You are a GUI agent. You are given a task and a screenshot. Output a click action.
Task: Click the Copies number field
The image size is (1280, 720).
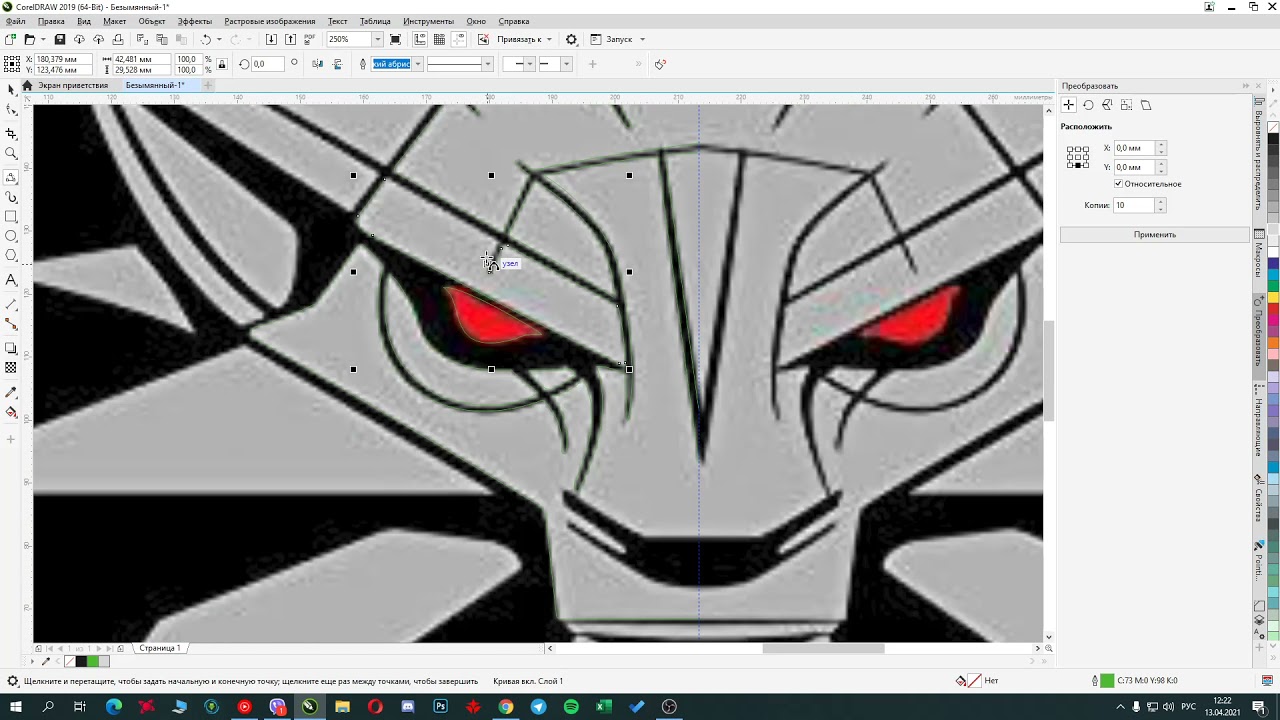click(x=1134, y=205)
